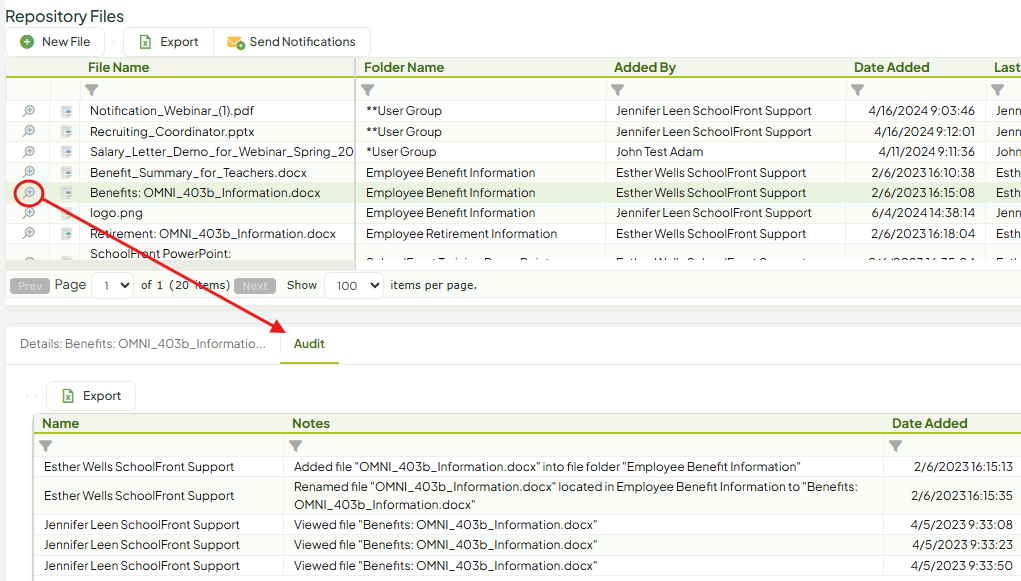
Task: Click magnifier icon for Retirement: OMNI_403b row
Action: 29,233
